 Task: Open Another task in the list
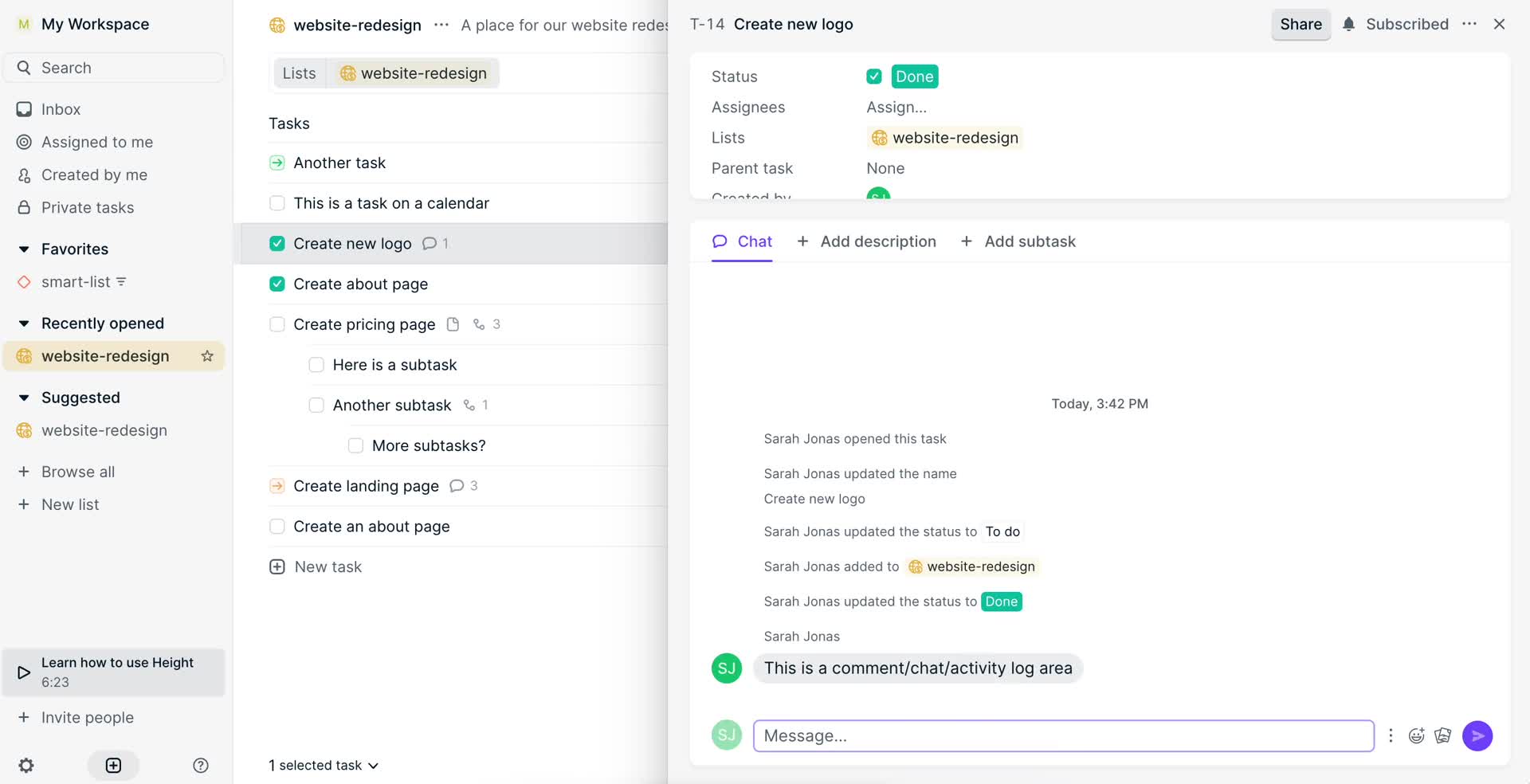(339, 163)
